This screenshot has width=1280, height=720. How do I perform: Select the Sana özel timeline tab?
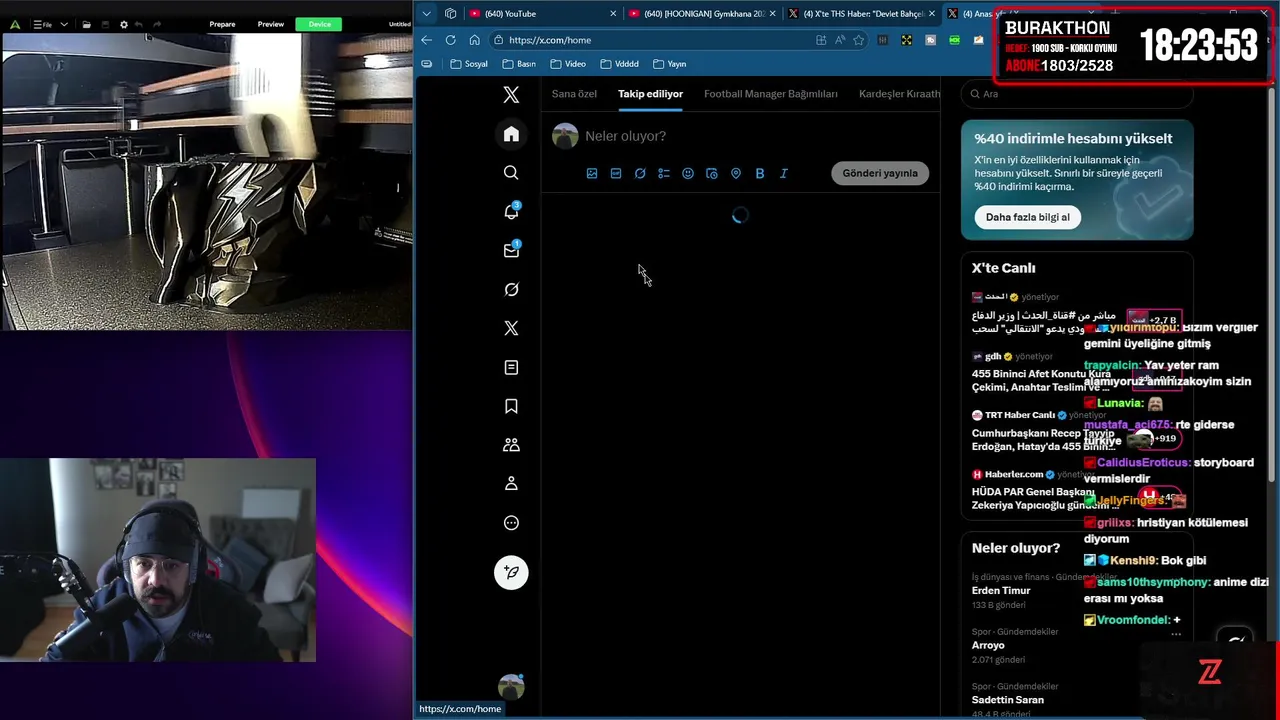[574, 94]
